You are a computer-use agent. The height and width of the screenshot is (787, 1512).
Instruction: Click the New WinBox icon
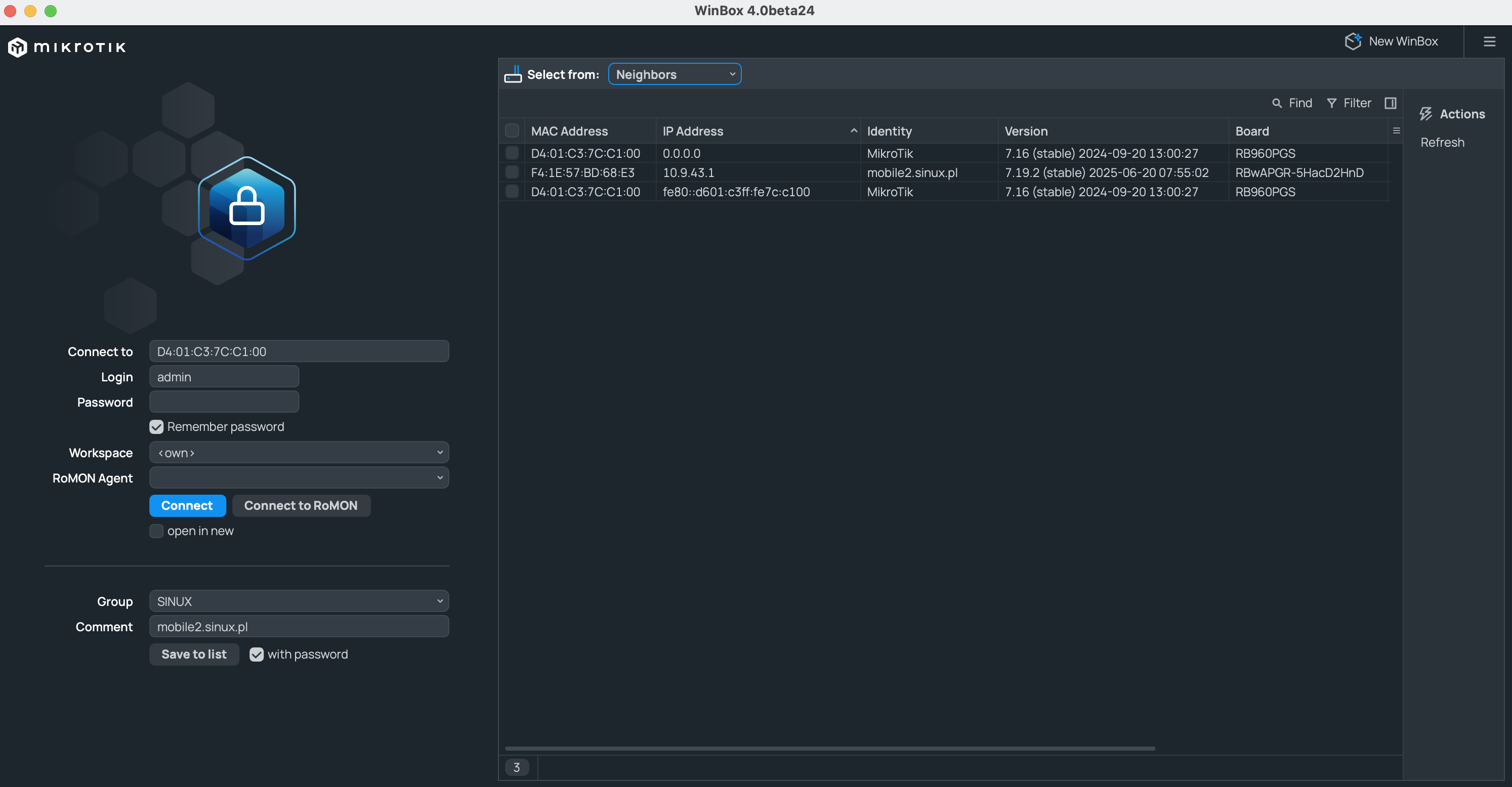click(1352, 41)
